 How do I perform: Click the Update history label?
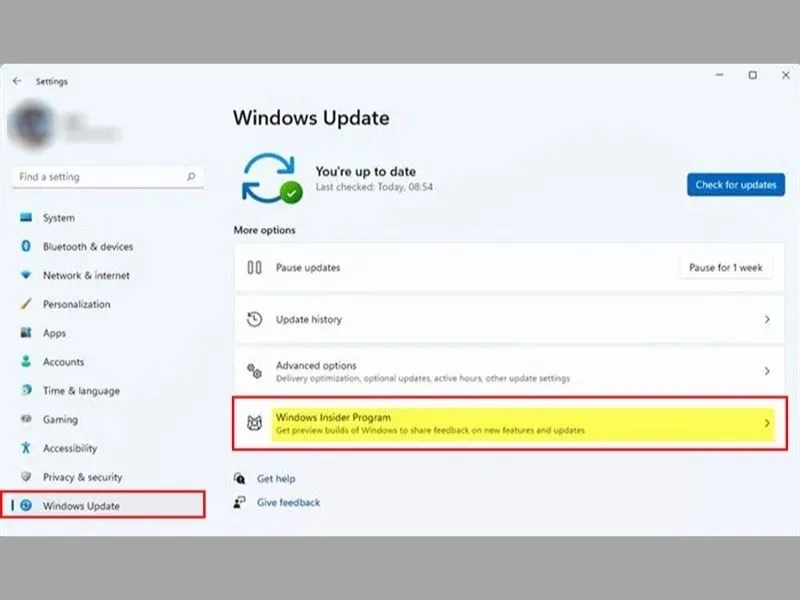click(x=309, y=319)
